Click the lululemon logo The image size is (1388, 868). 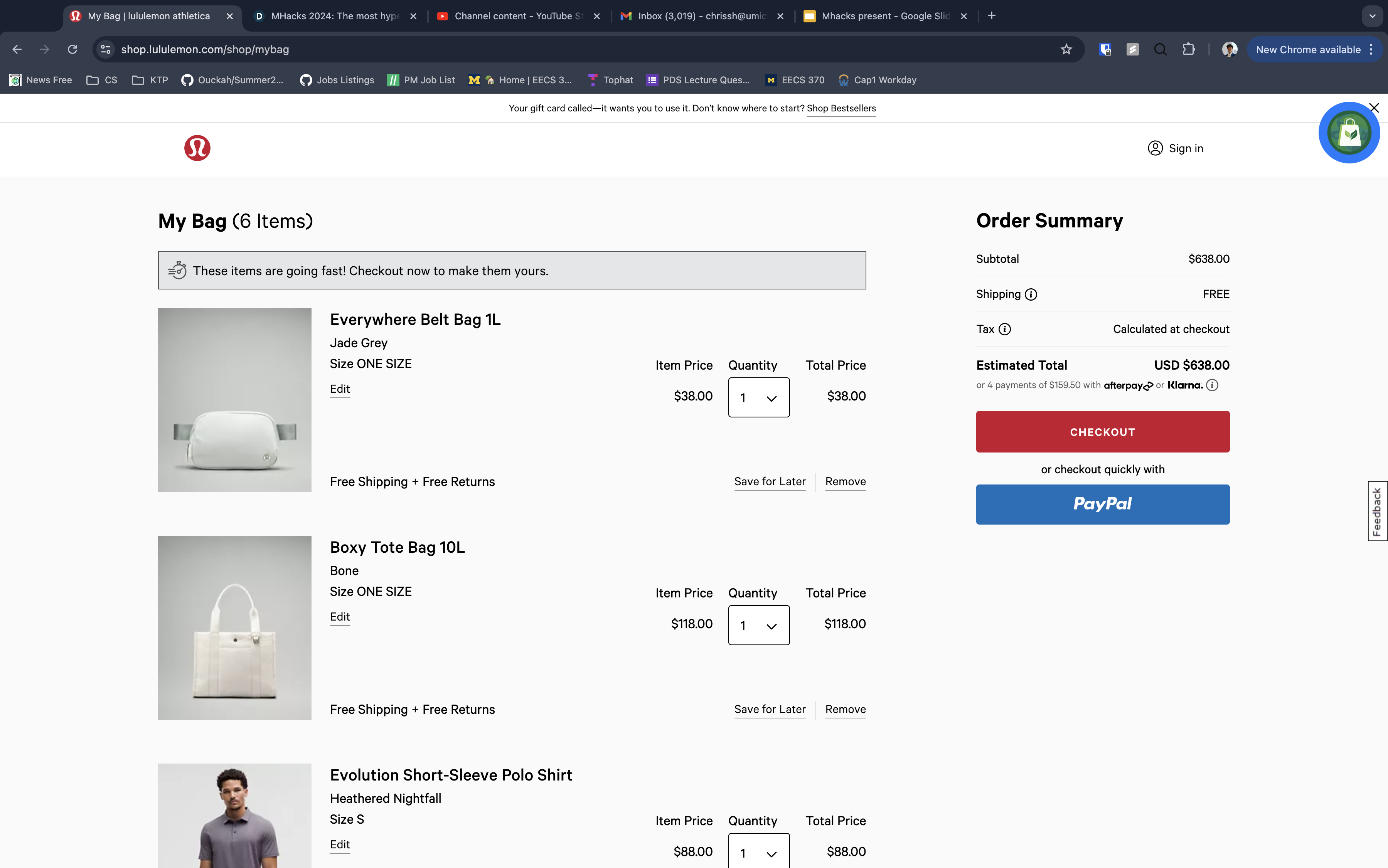[x=197, y=148]
